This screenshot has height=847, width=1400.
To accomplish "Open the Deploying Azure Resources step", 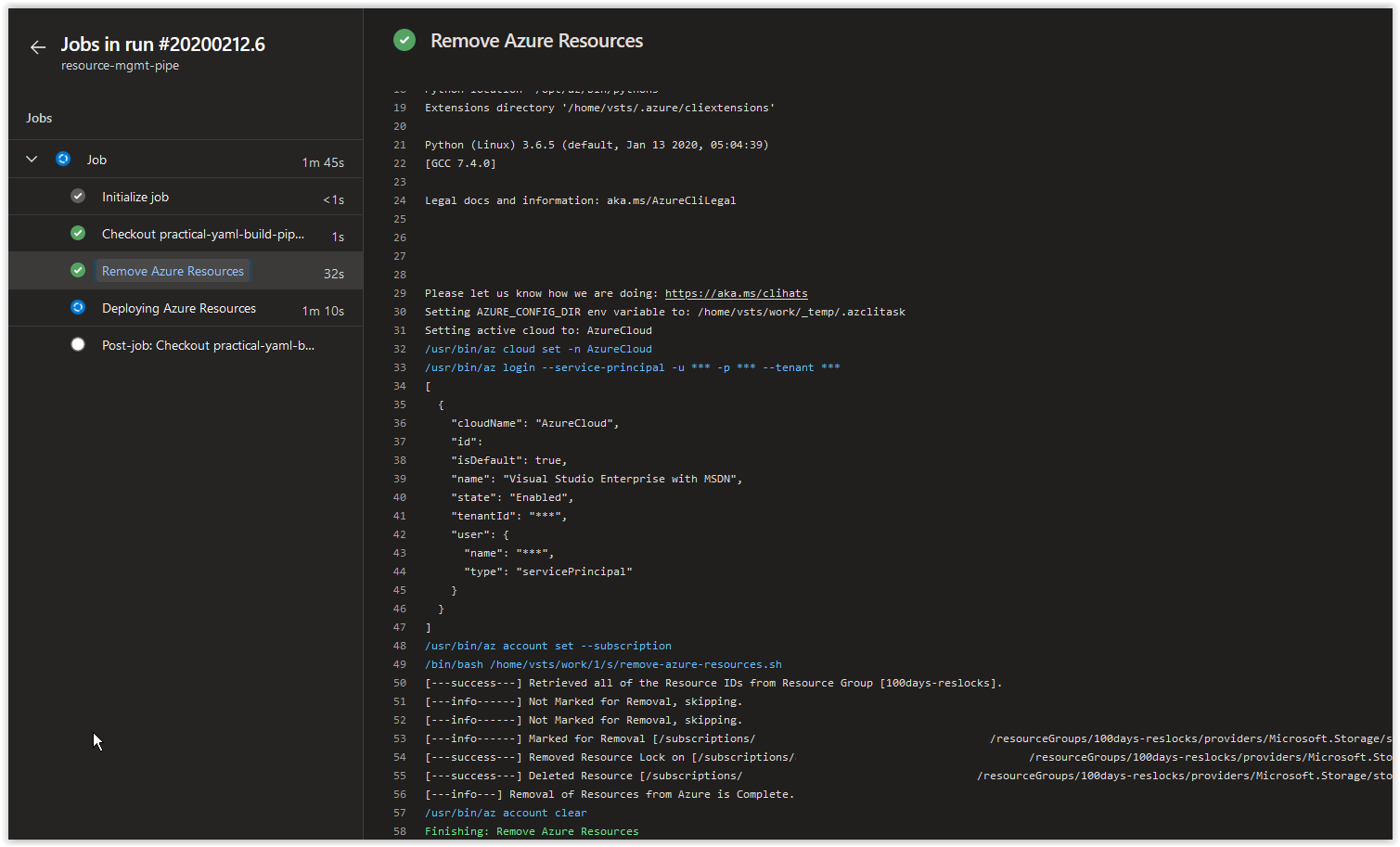I will [186, 308].
